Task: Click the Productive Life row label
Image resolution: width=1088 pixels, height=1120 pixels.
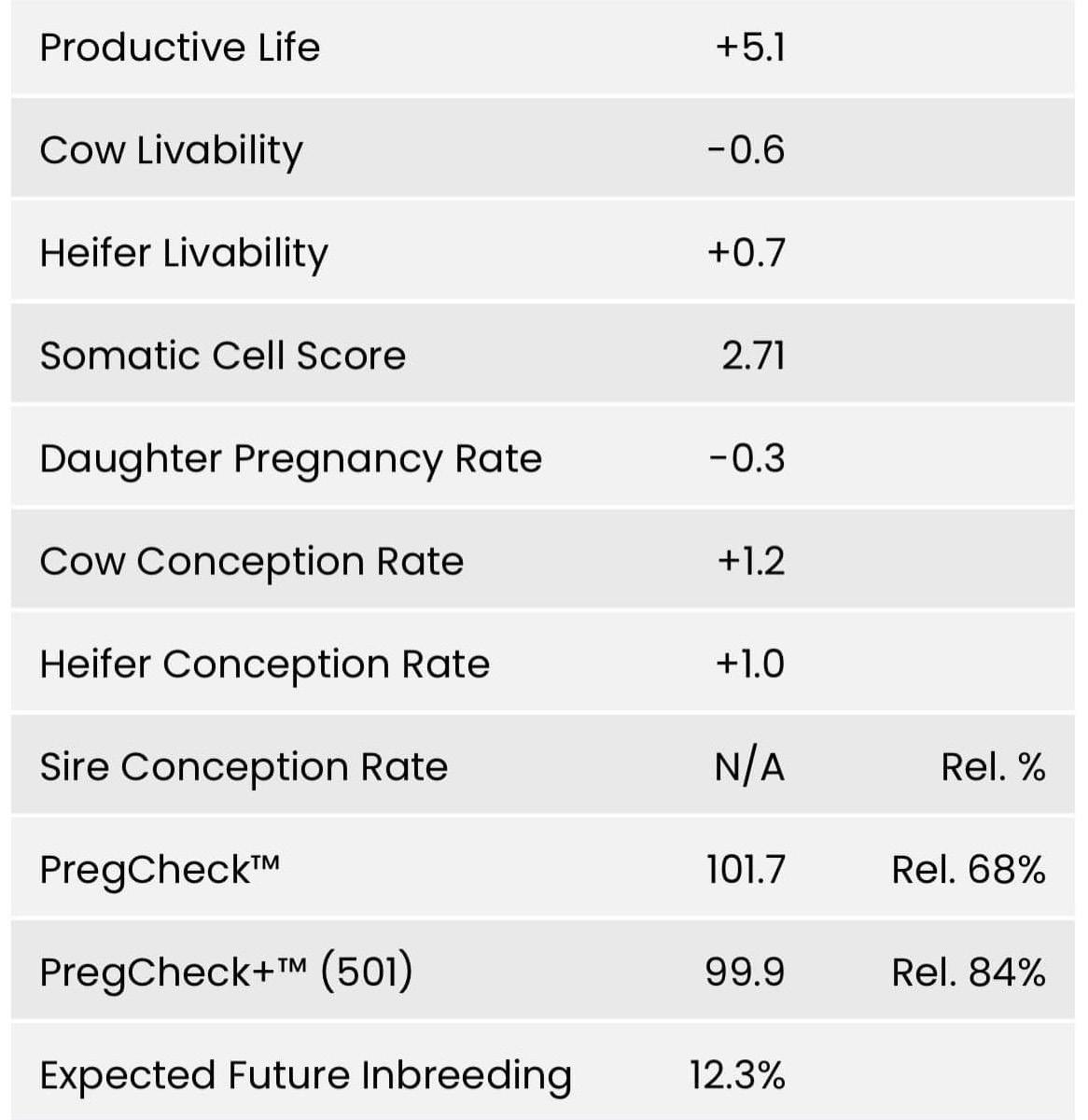Action: click(x=179, y=48)
